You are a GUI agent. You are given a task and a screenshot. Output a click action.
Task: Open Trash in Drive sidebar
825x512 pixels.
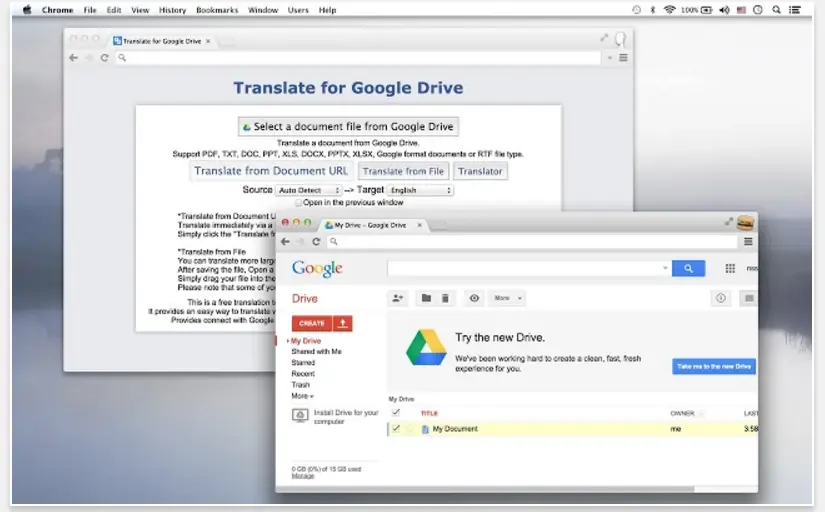(x=300, y=385)
